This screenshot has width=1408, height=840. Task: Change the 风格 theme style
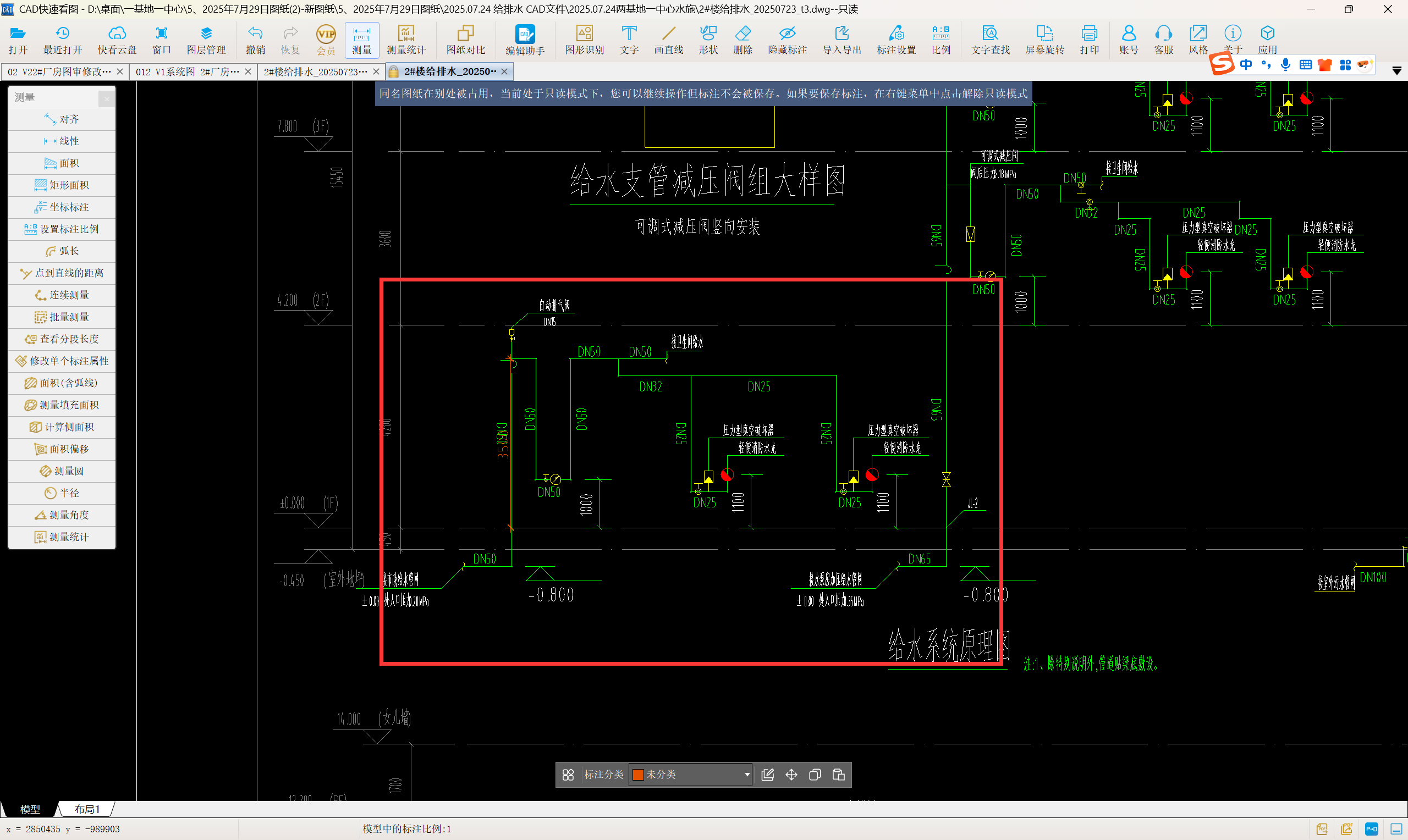point(1198,40)
